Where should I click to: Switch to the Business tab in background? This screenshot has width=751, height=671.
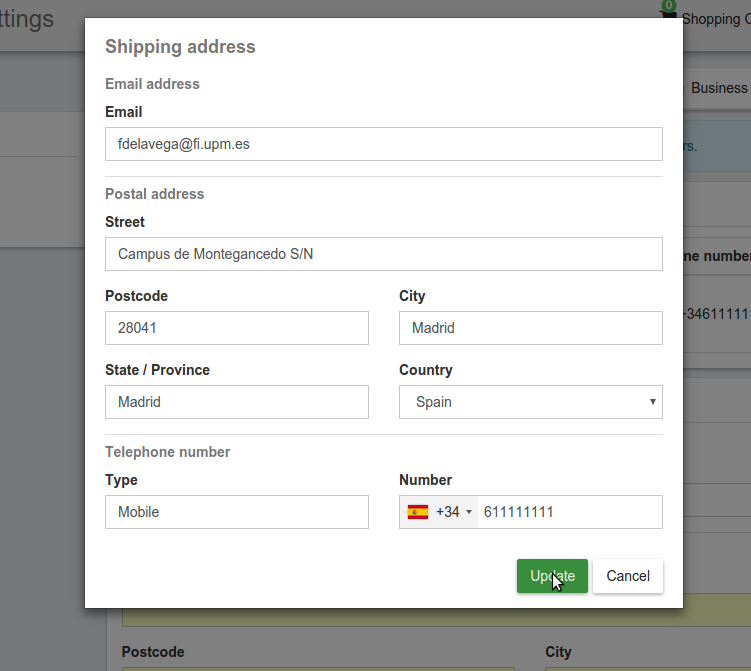tap(718, 88)
